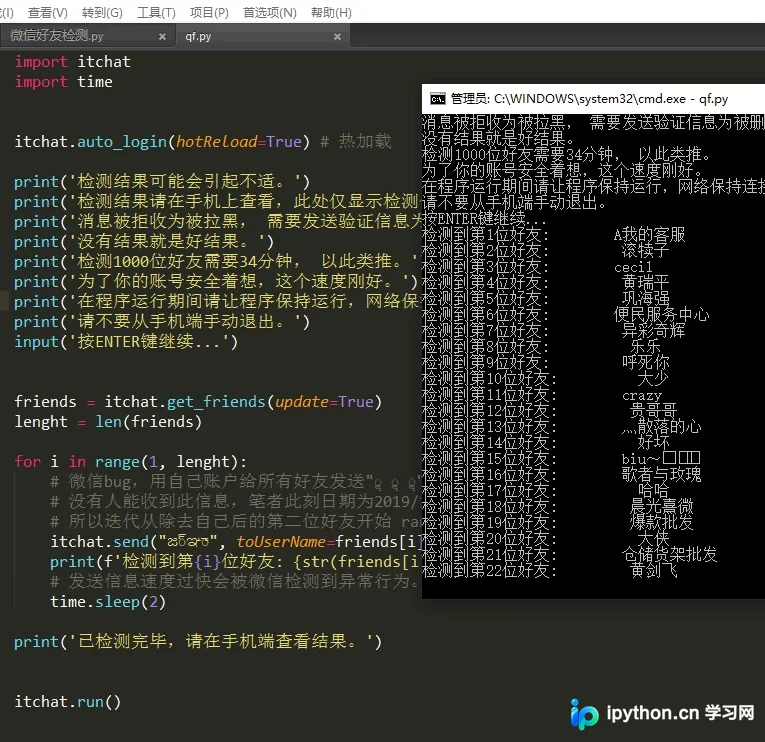Click the comment starting '# 发送信息速度过快'
The width and height of the screenshot is (765, 742).
235,582
